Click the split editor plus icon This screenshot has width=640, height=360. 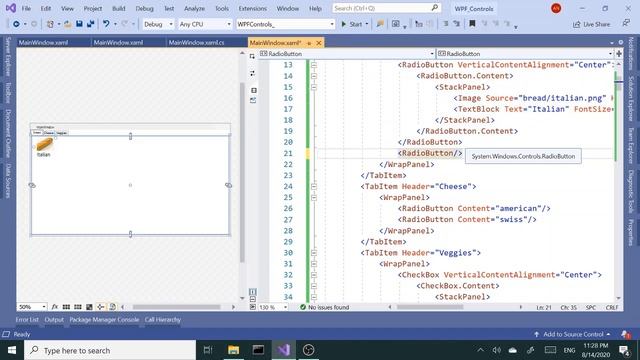619,53
